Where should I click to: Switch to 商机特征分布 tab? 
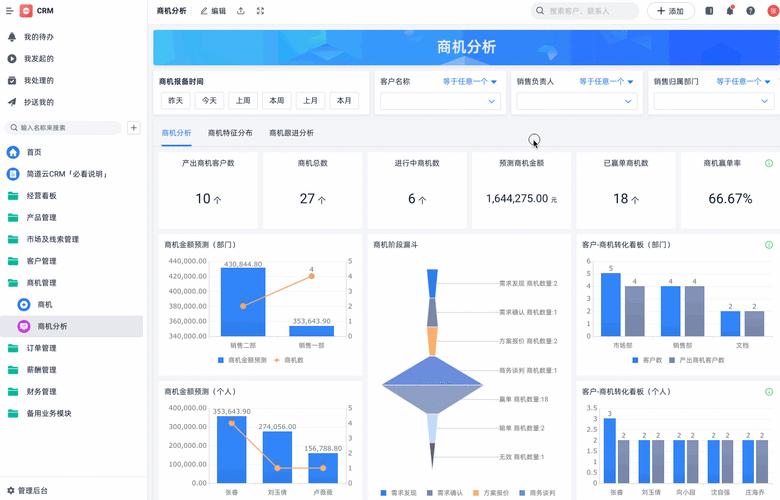coord(230,133)
